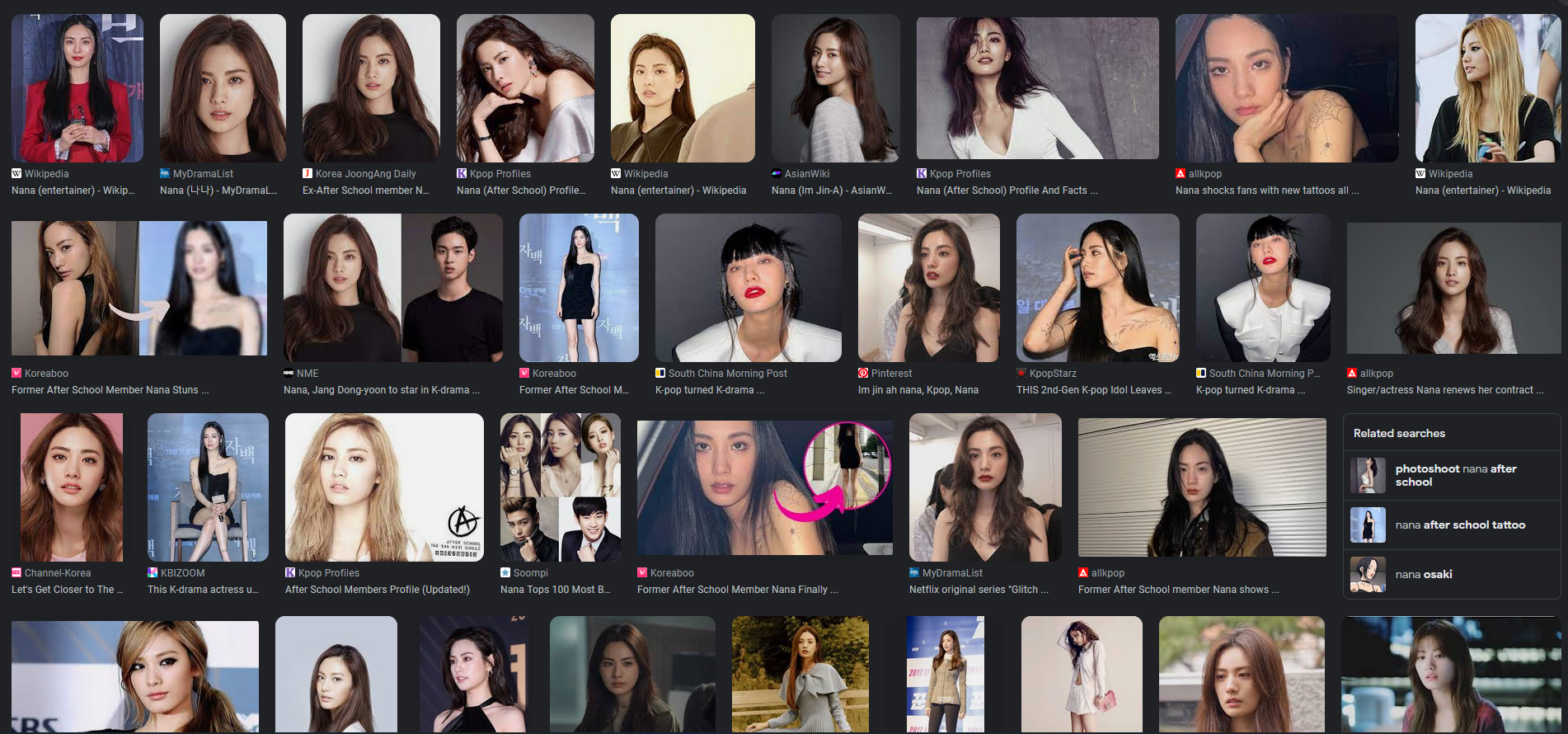This screenshot has height=734, width=1568.
Task: Open 'Singer/actress Nana renews her contract' link
Action: point(1444,390)
